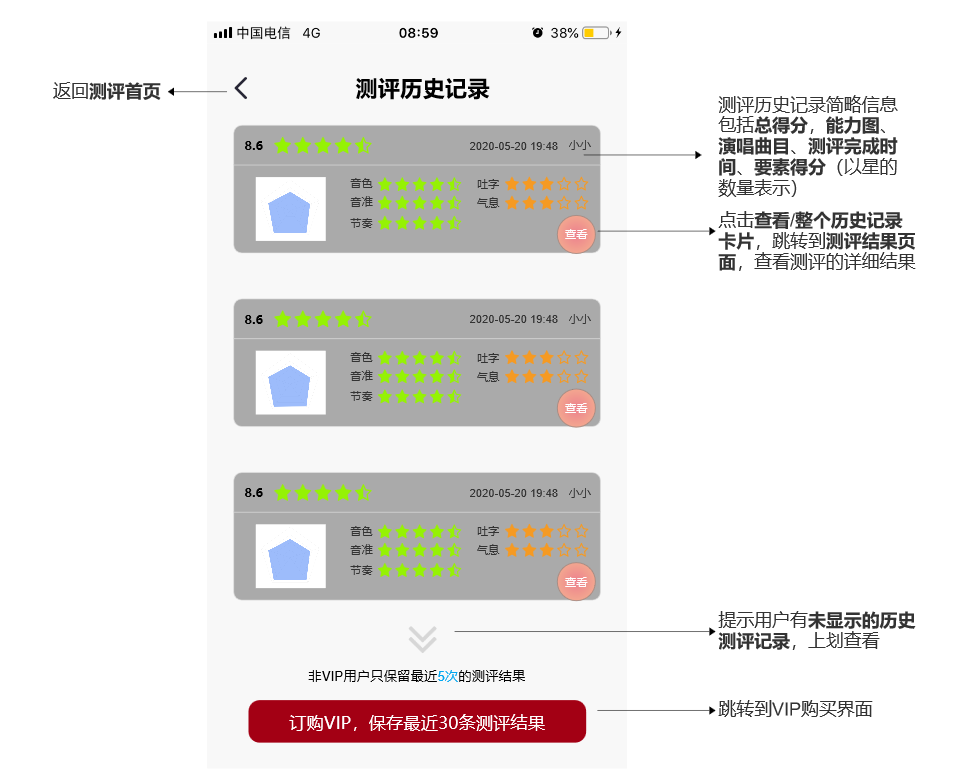Click the 非VIP用户只保留最近 notice text
The image size is (978, 783).
click(372, 676)
